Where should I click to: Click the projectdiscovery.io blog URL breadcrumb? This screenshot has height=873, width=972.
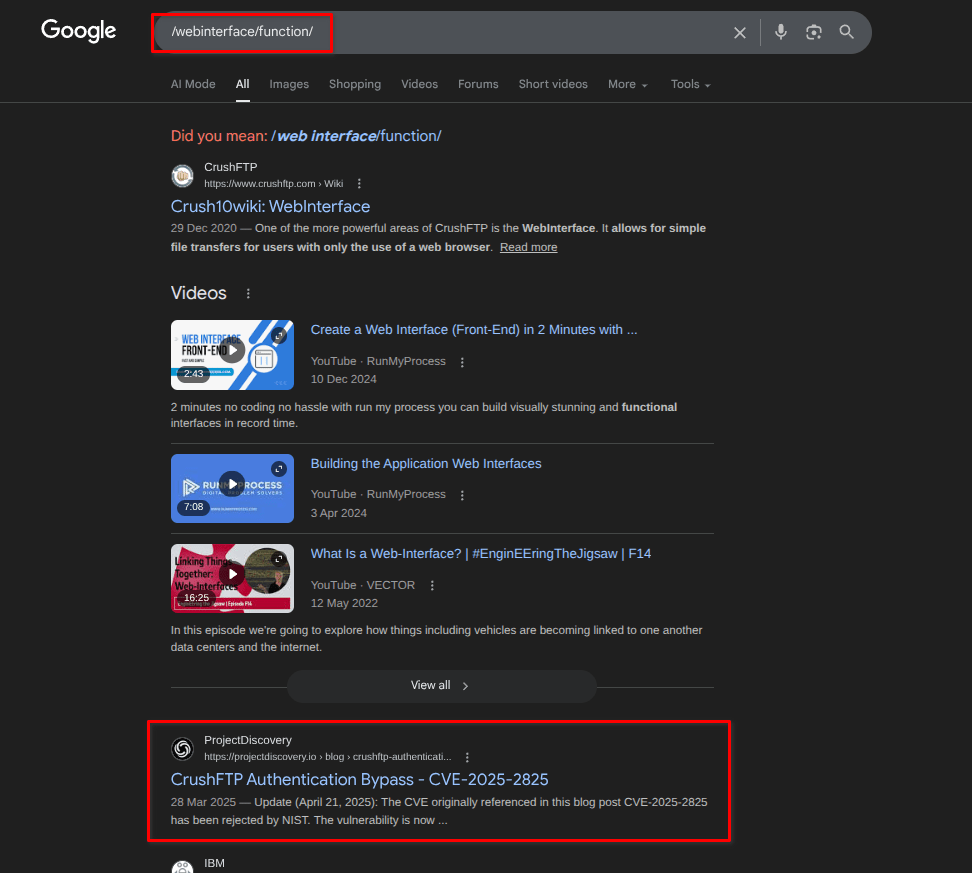[328, 756]
